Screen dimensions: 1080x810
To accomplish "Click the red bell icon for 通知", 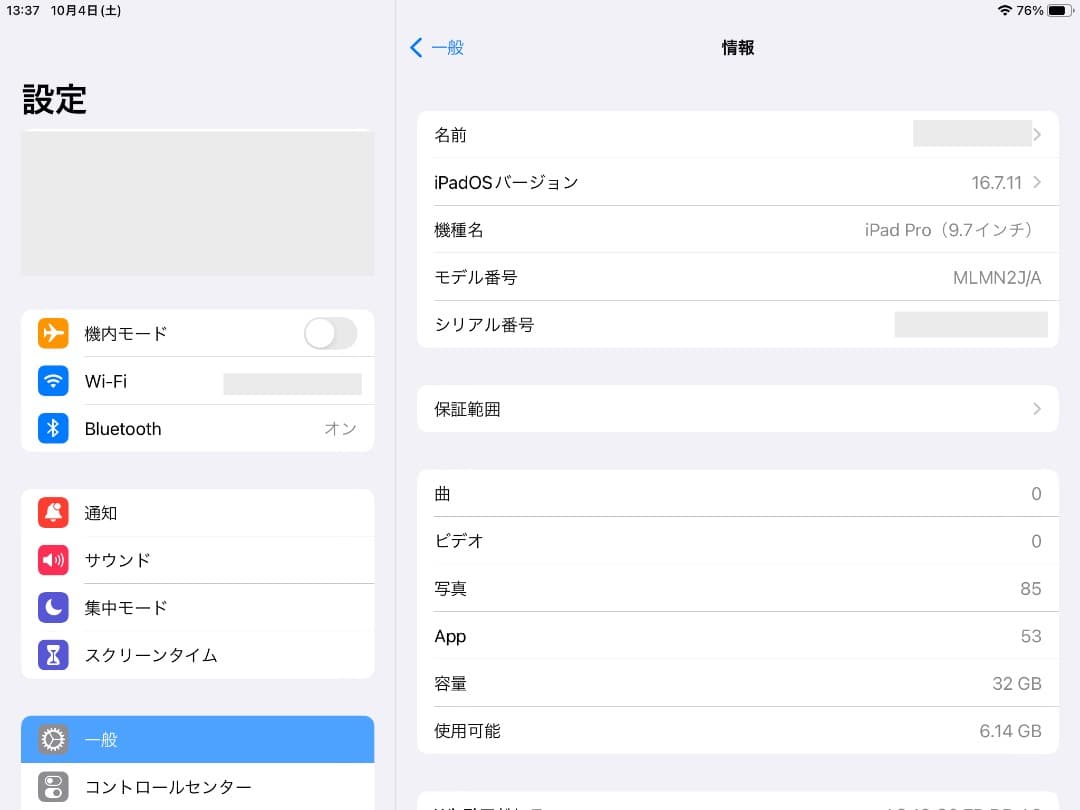I will tap(52, 513).
